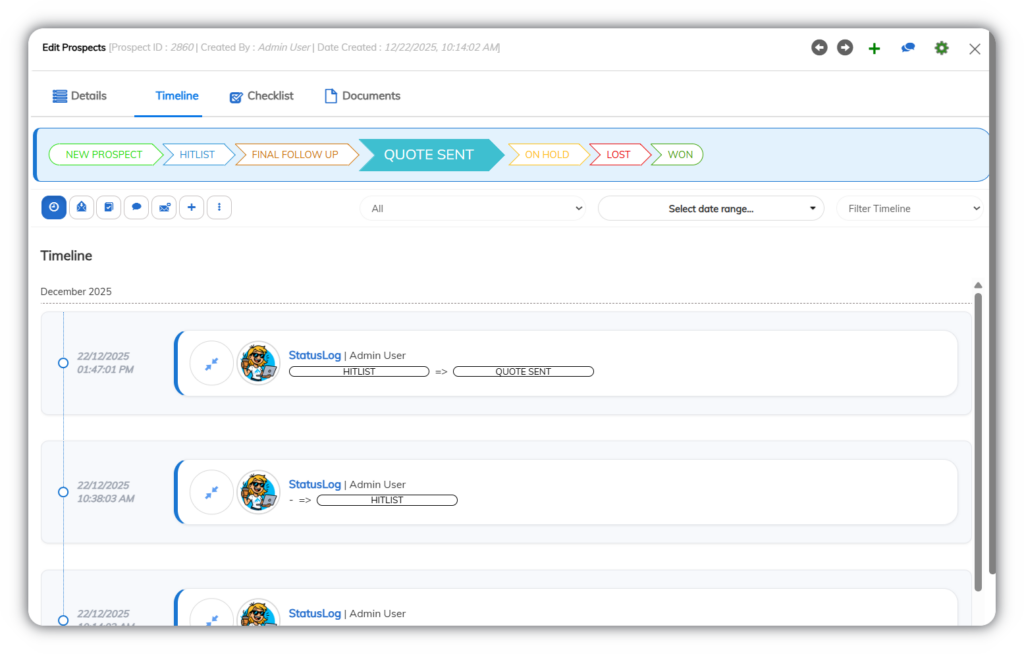Click the 22/12/2025 10:38:03 AM timestamp

click(x=105, y=492)
